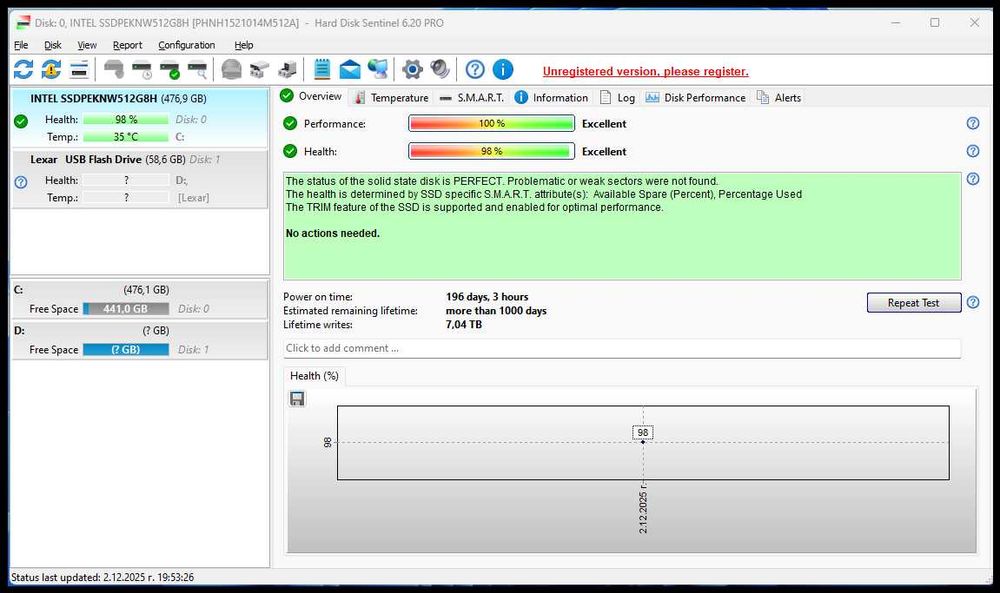Select the Lexar USB Flash Drive entry
The image size is (1000, 593).
point(140,179)
